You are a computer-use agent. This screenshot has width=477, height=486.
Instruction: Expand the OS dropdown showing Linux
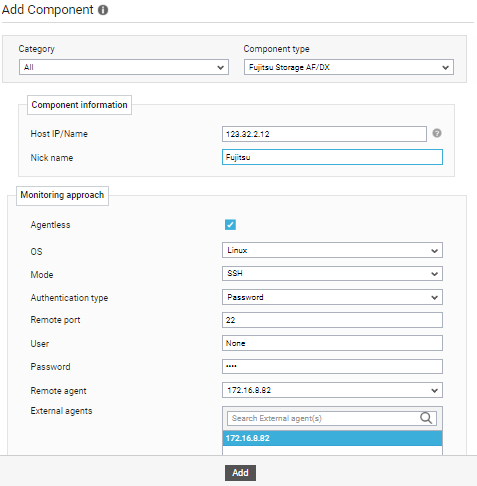pos(332,250)
